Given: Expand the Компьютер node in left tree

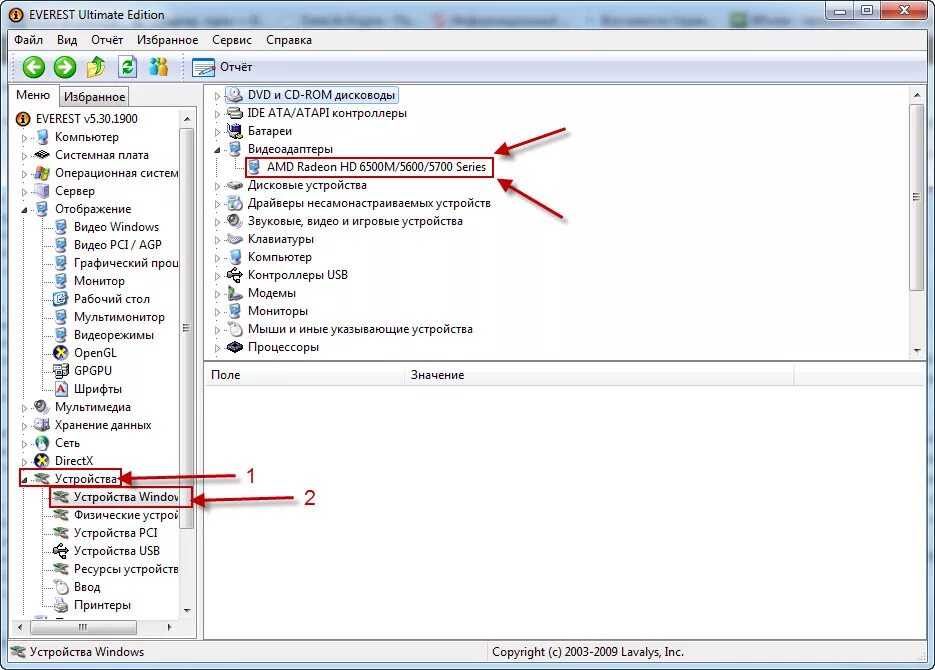Looking at the screenshot, I should coord(24,138).
